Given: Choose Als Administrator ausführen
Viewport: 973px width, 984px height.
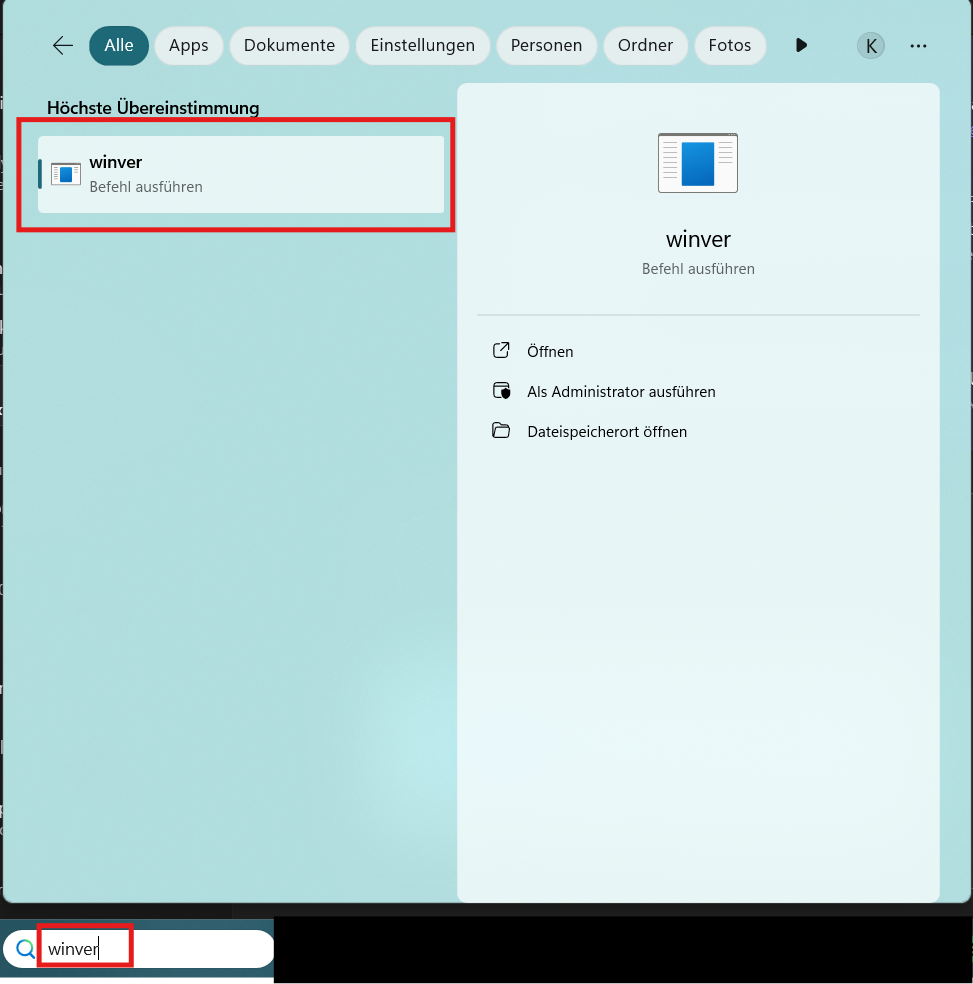Looking at the screenshot, I should (621, 392).
